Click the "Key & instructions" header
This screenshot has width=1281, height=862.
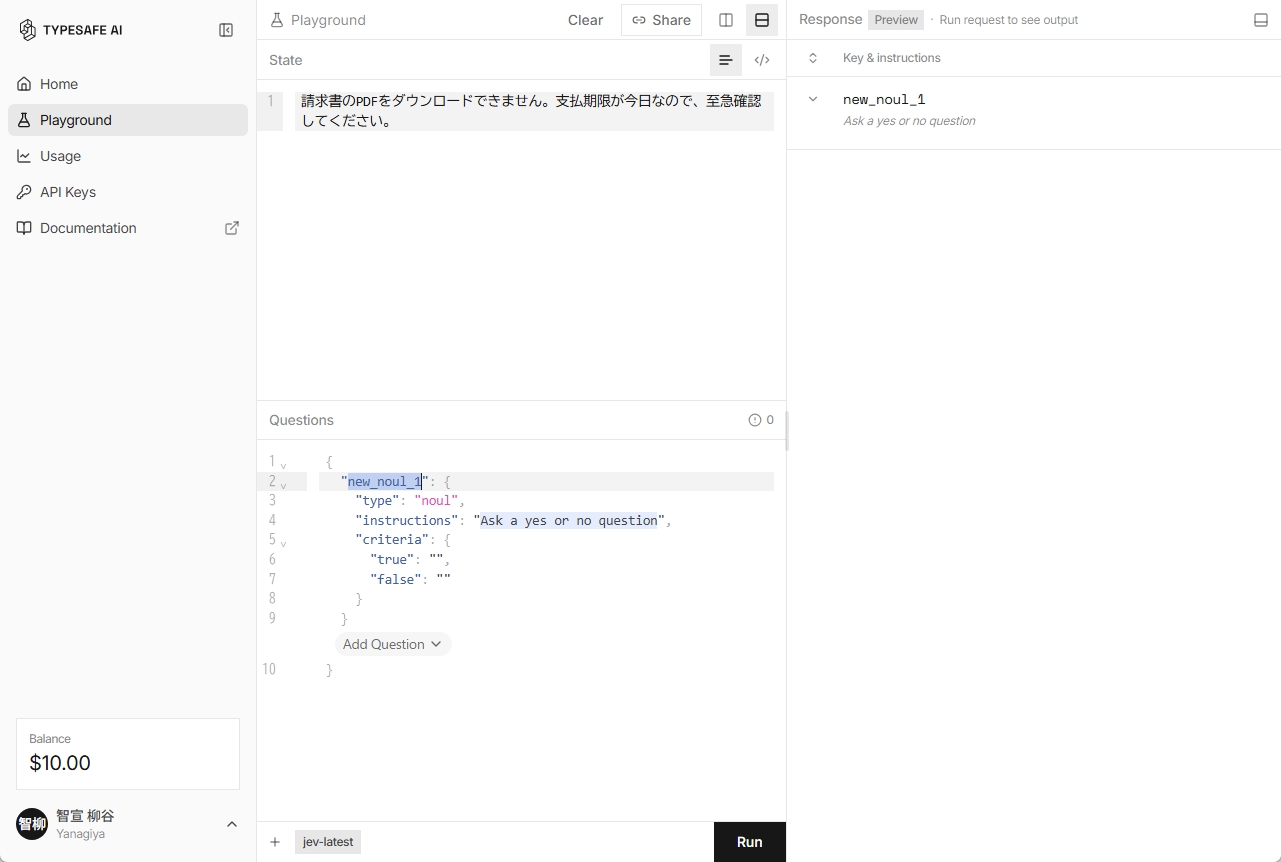(x=892, y=58)
